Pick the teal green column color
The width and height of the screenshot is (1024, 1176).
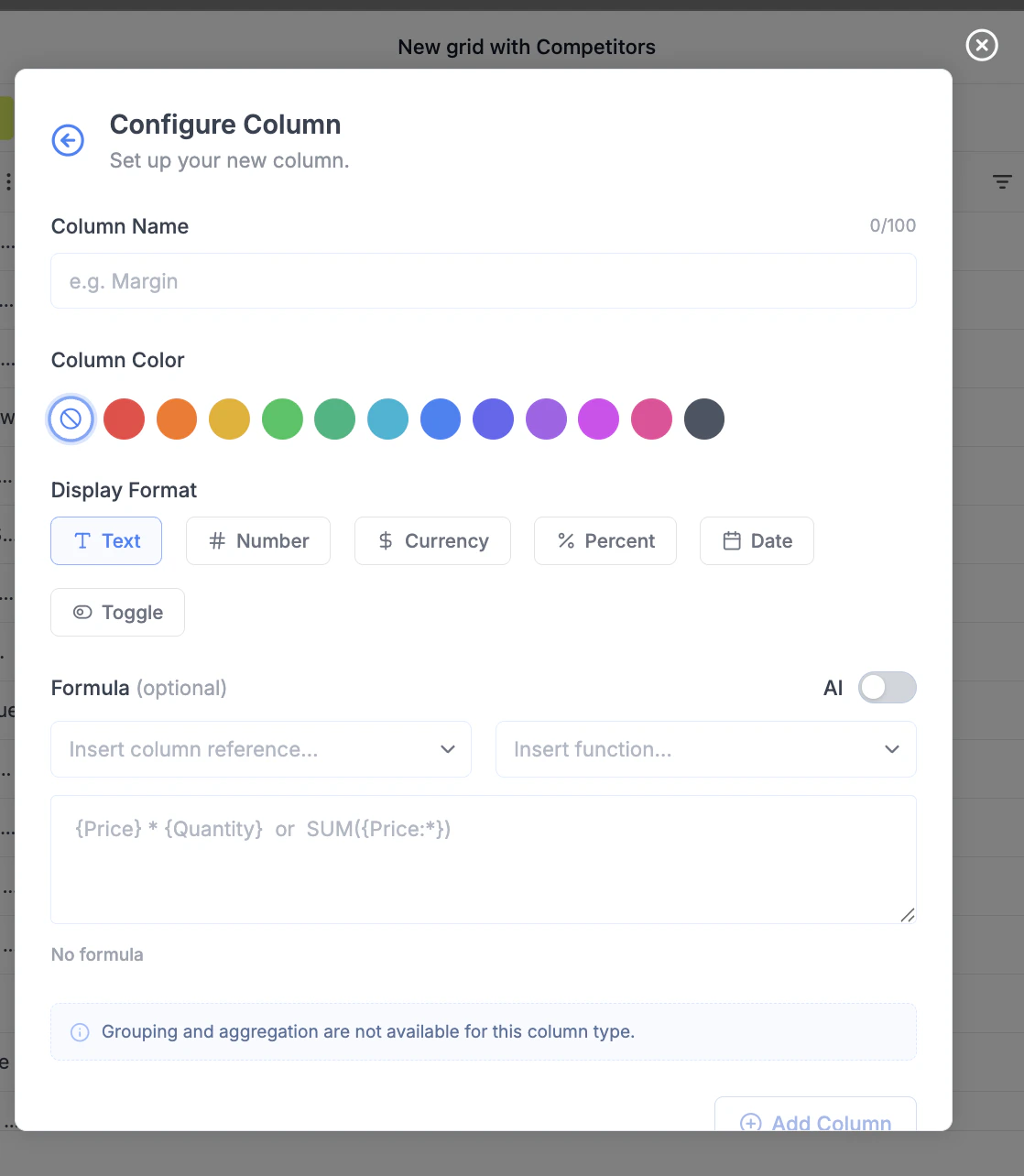click(335, 419)
